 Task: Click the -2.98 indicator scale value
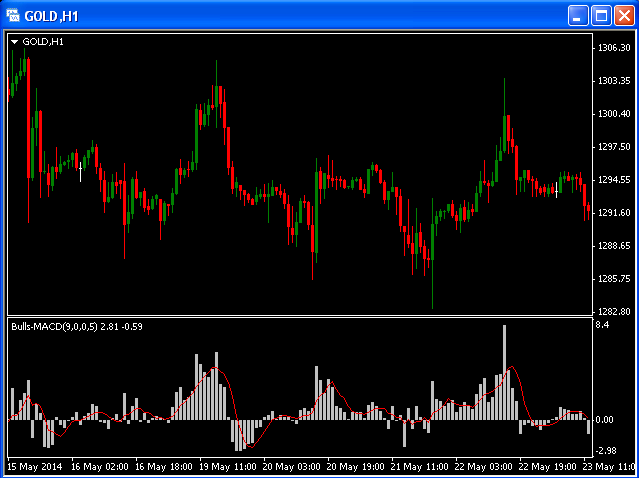click(606, 451)
